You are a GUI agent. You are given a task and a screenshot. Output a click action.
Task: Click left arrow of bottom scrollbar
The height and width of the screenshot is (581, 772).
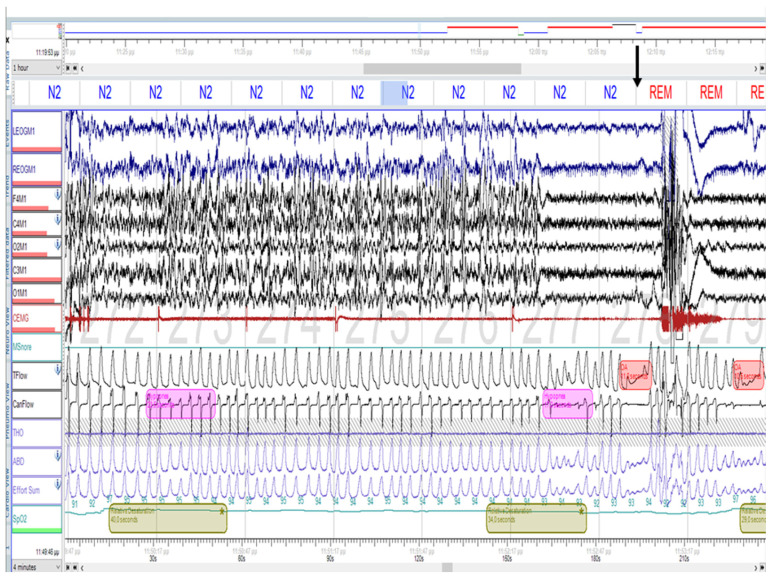pyautogui.click(x=82, y=567)
